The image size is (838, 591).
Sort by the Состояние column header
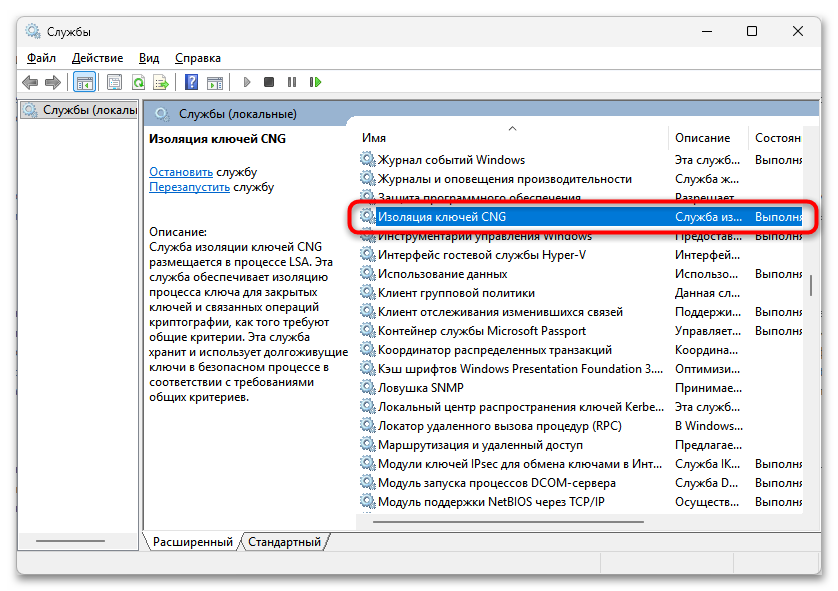pos(775,138)
